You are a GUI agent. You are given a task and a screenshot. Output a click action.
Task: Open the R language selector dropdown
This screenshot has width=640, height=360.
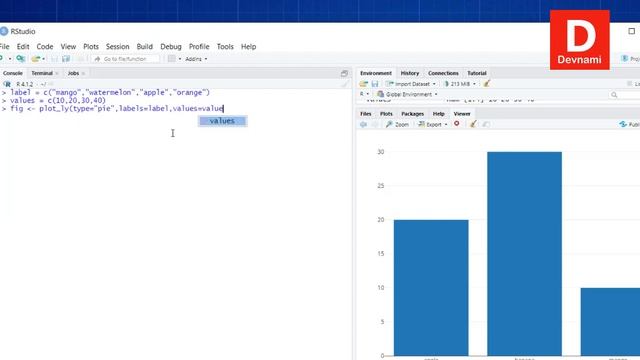[x=364, y=94]
